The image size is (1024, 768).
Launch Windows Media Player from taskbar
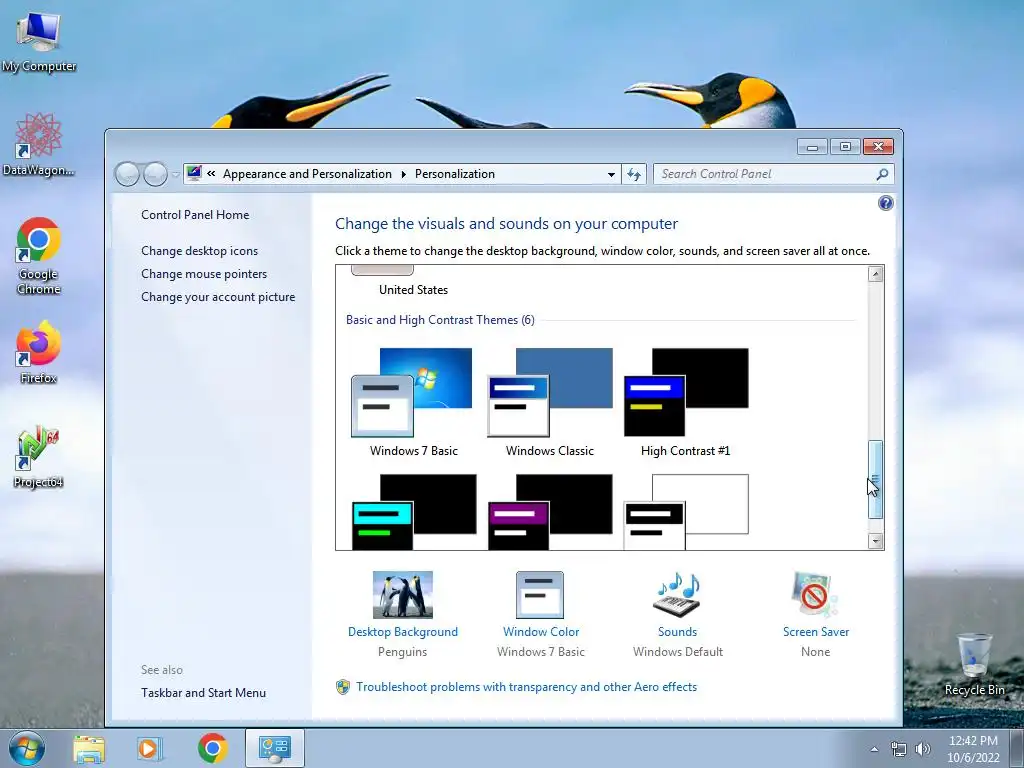click(x=148, y=749)
